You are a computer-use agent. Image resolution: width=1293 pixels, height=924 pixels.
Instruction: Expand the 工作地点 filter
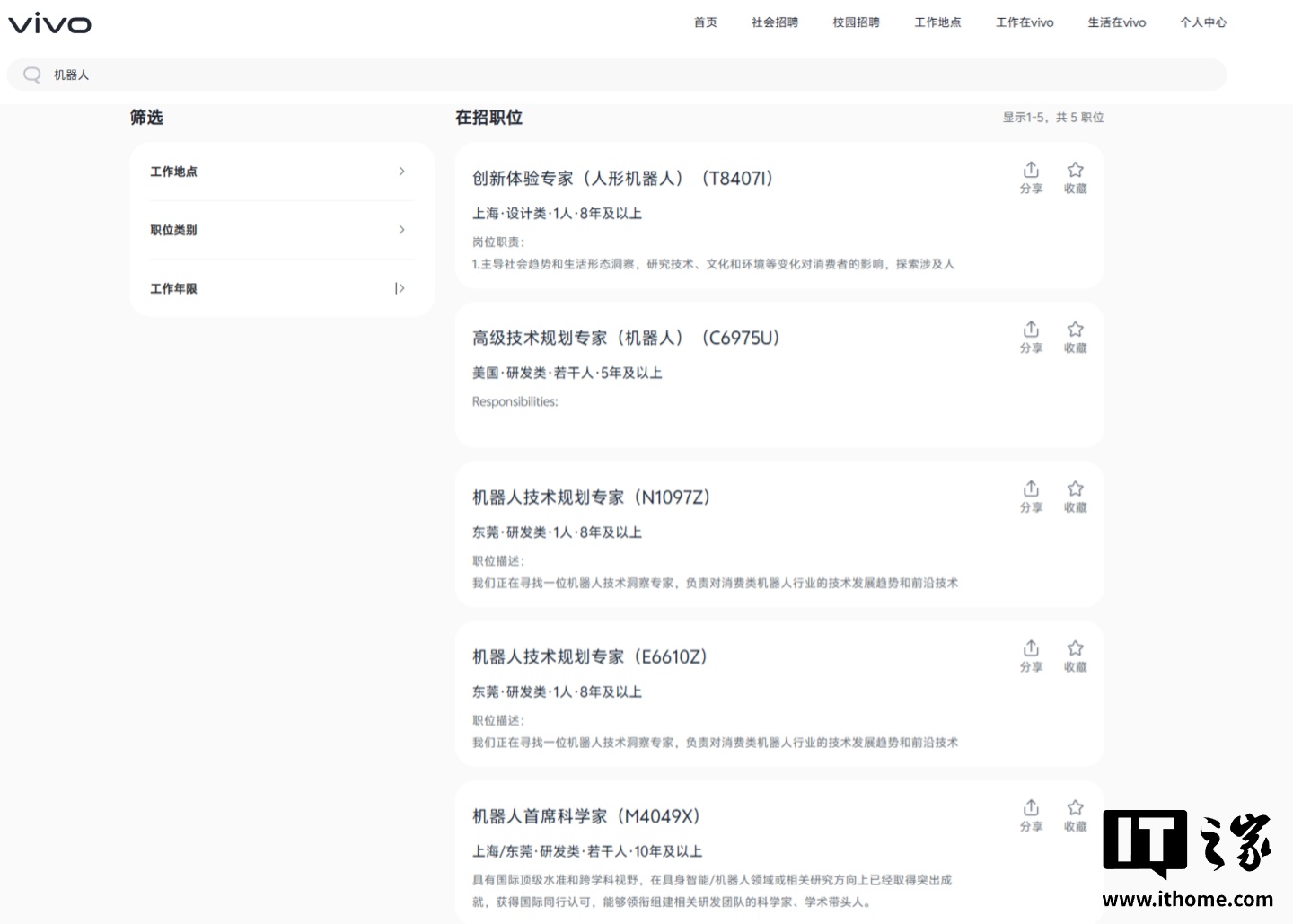[282, 172]
